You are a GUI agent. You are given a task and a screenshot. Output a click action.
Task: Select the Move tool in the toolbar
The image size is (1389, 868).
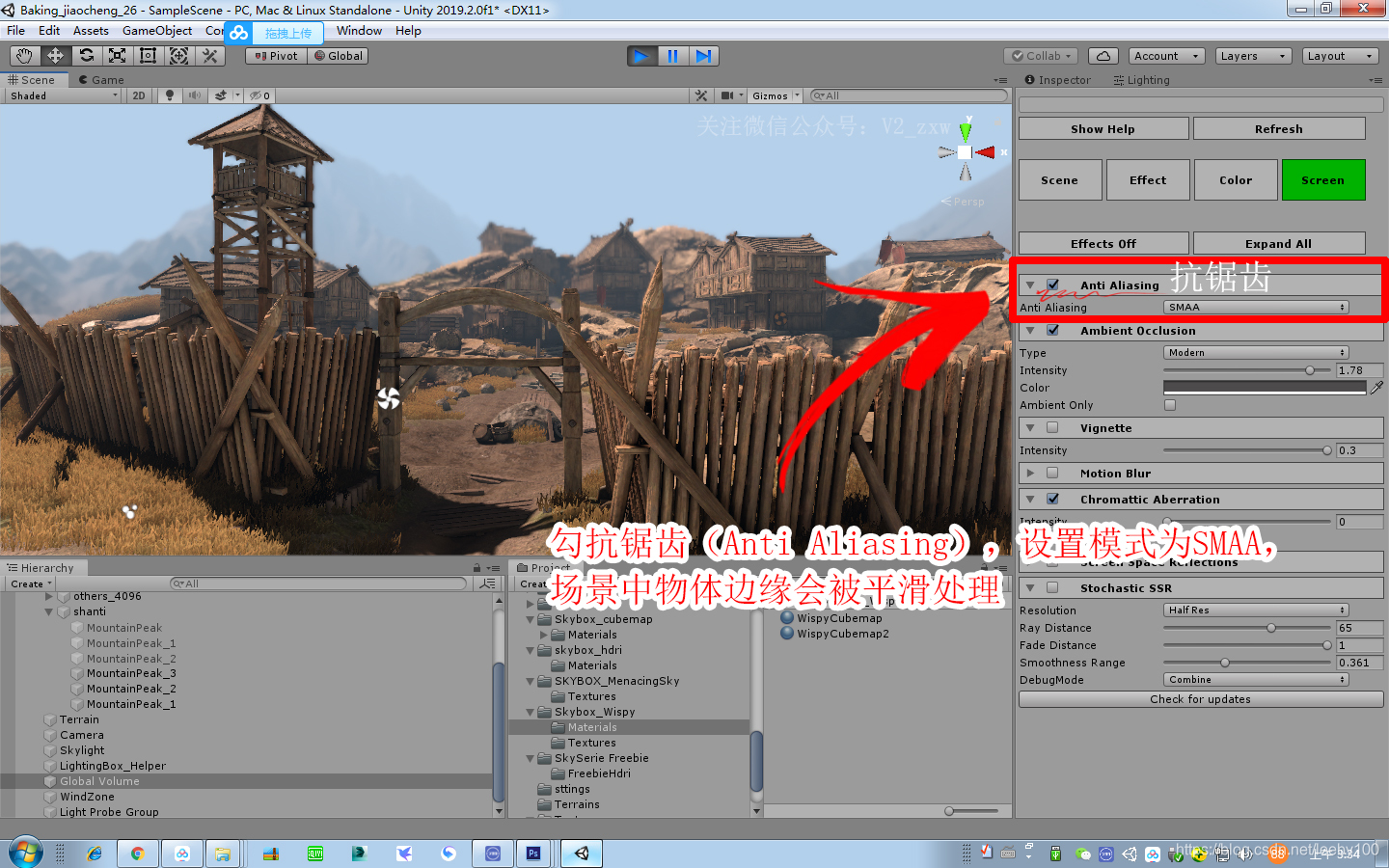(x=55, y=56)
